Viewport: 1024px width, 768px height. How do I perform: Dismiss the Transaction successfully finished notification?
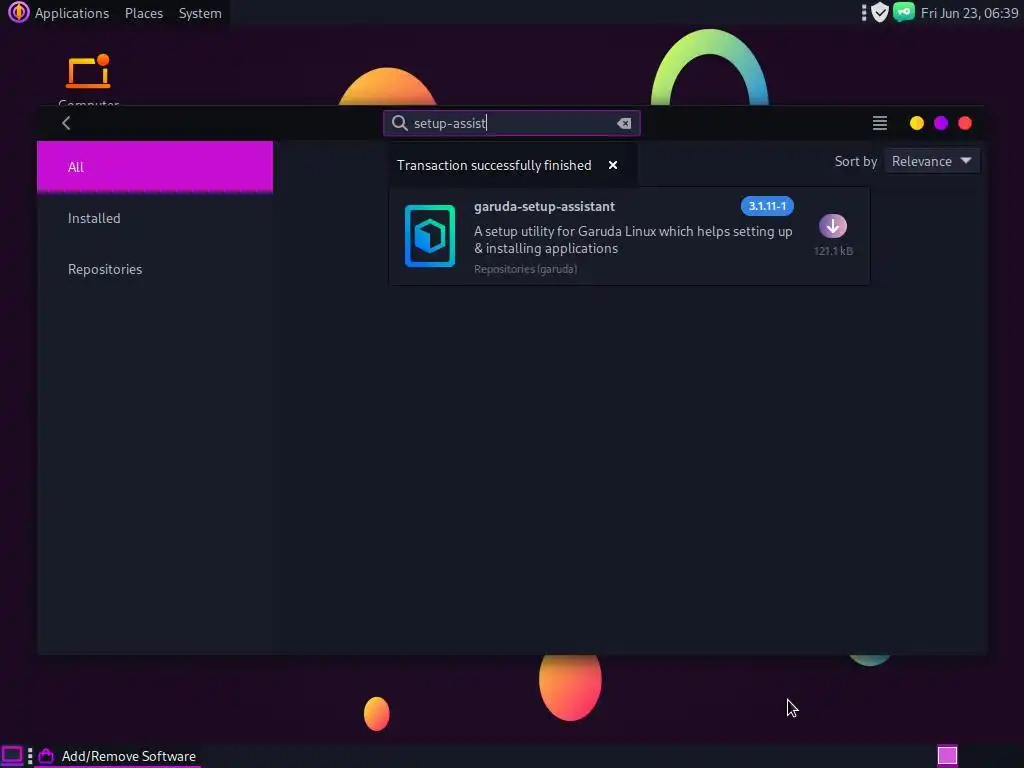613,165
